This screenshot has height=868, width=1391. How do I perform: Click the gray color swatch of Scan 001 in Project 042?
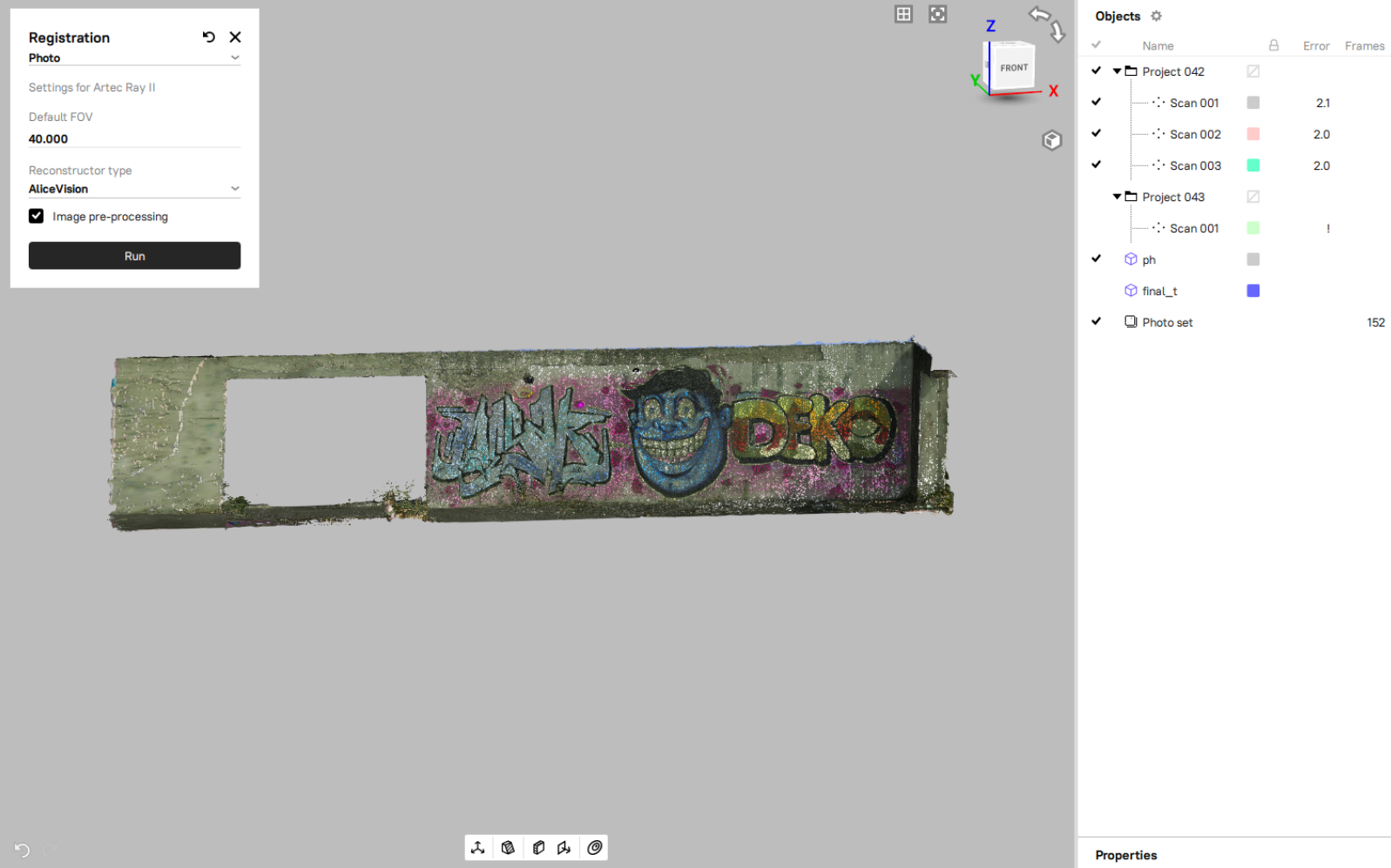pos(1253,103)
